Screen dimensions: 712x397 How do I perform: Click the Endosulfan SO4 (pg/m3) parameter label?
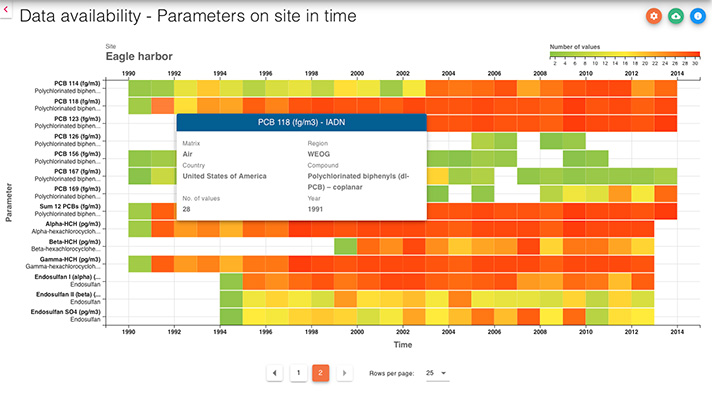65,312
